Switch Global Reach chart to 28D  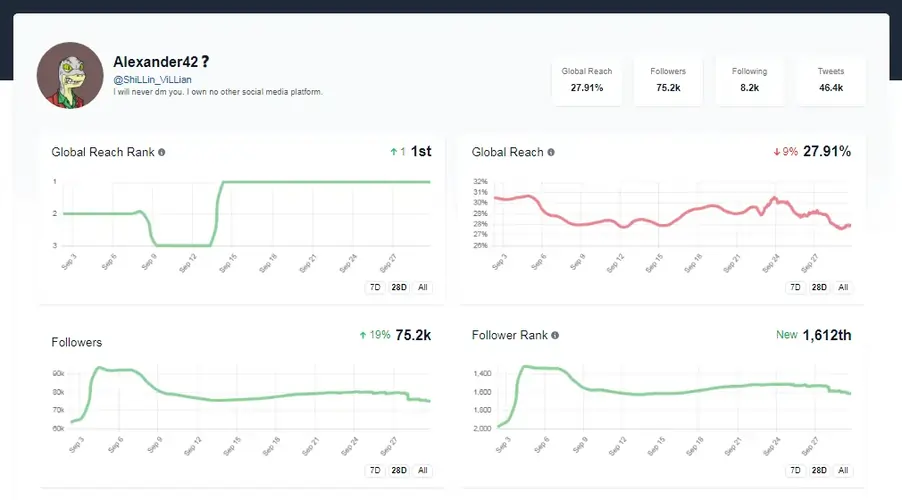pos(819,287)
